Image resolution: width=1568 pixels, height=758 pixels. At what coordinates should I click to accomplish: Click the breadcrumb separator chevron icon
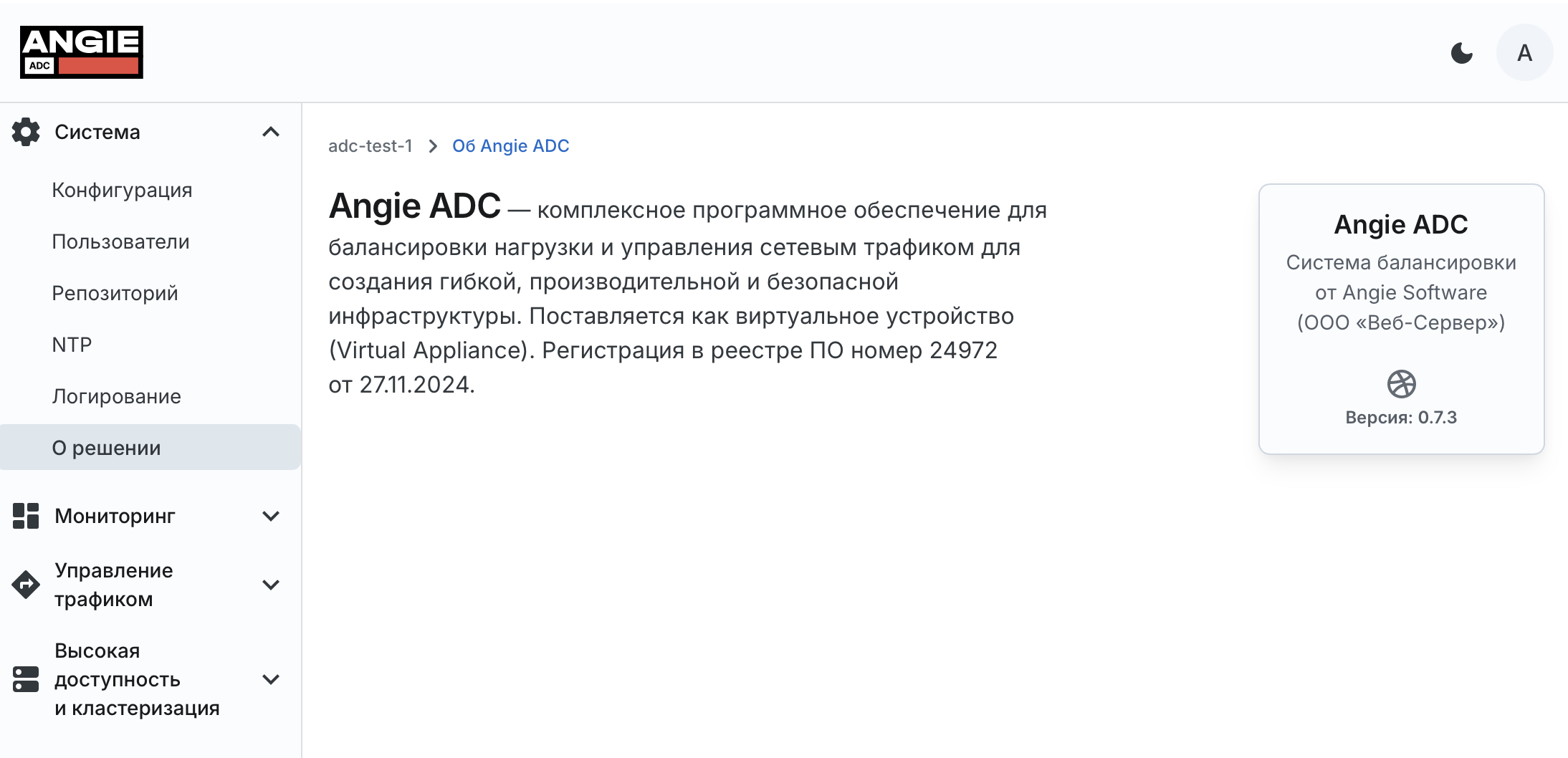[433, 146]
